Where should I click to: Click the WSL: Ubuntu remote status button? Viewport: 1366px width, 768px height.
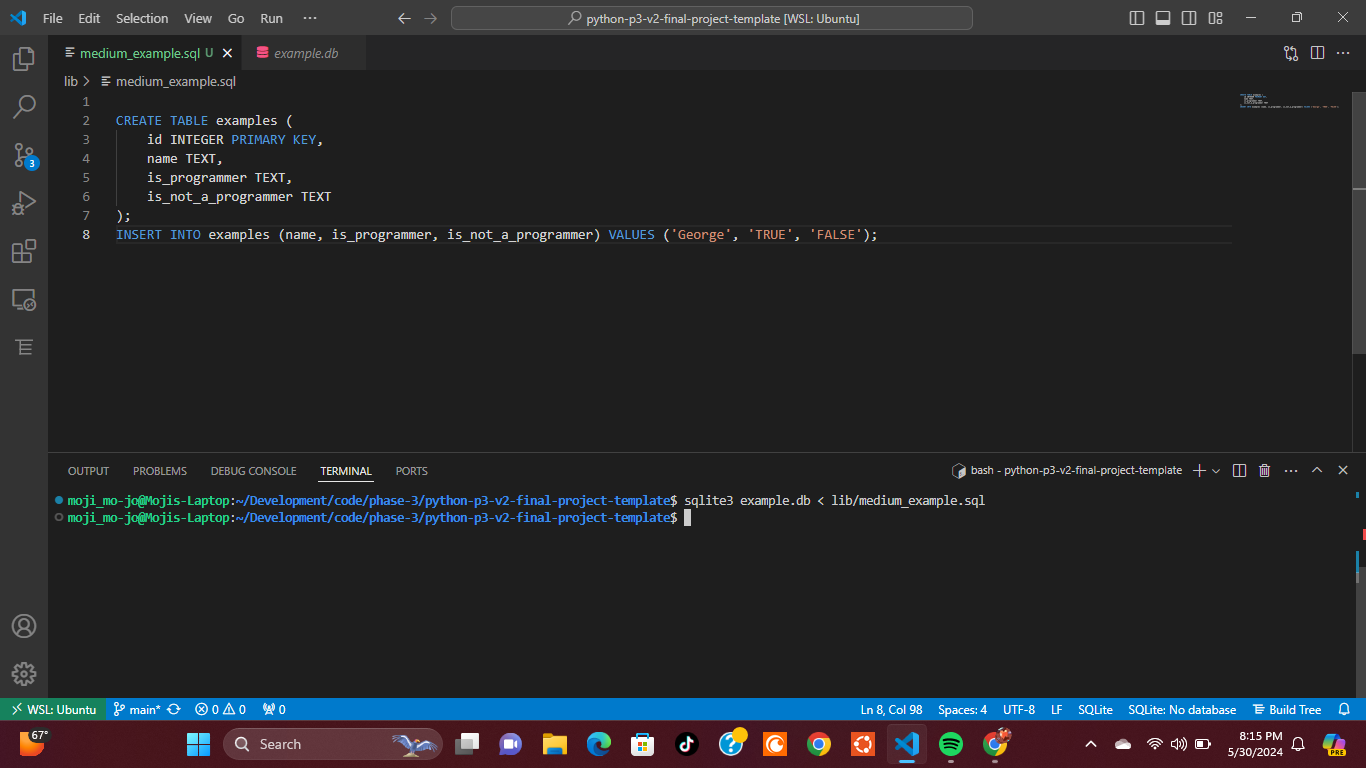click(x=53, y=709)
